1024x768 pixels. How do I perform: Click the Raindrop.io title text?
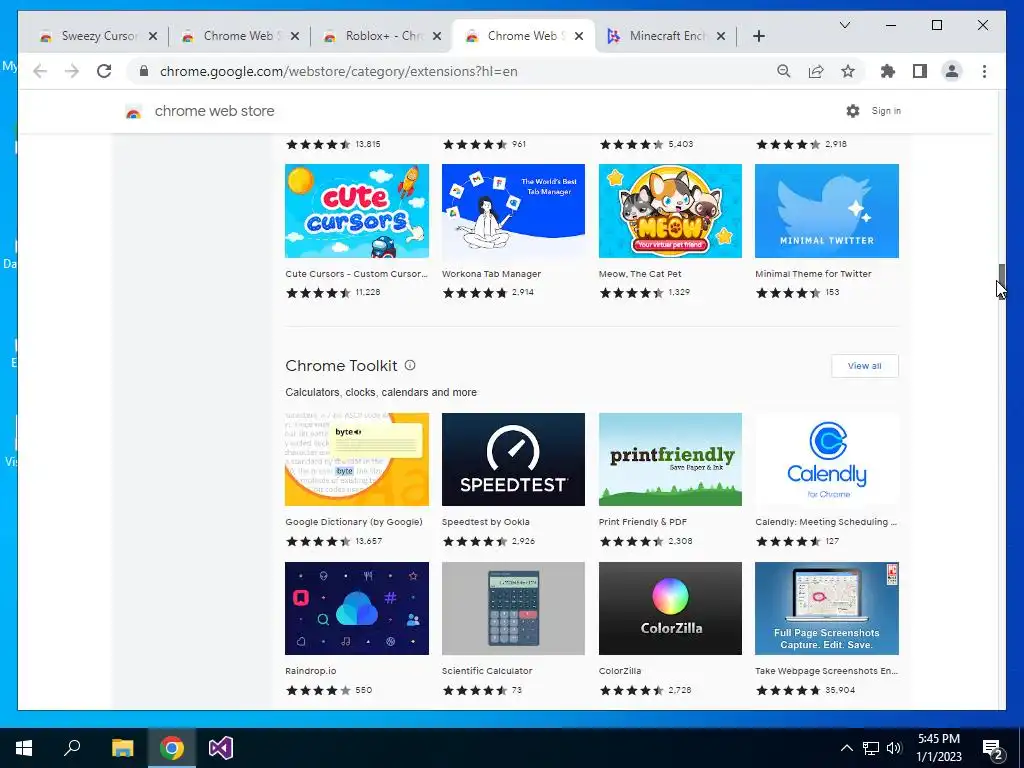pos(310,671)
